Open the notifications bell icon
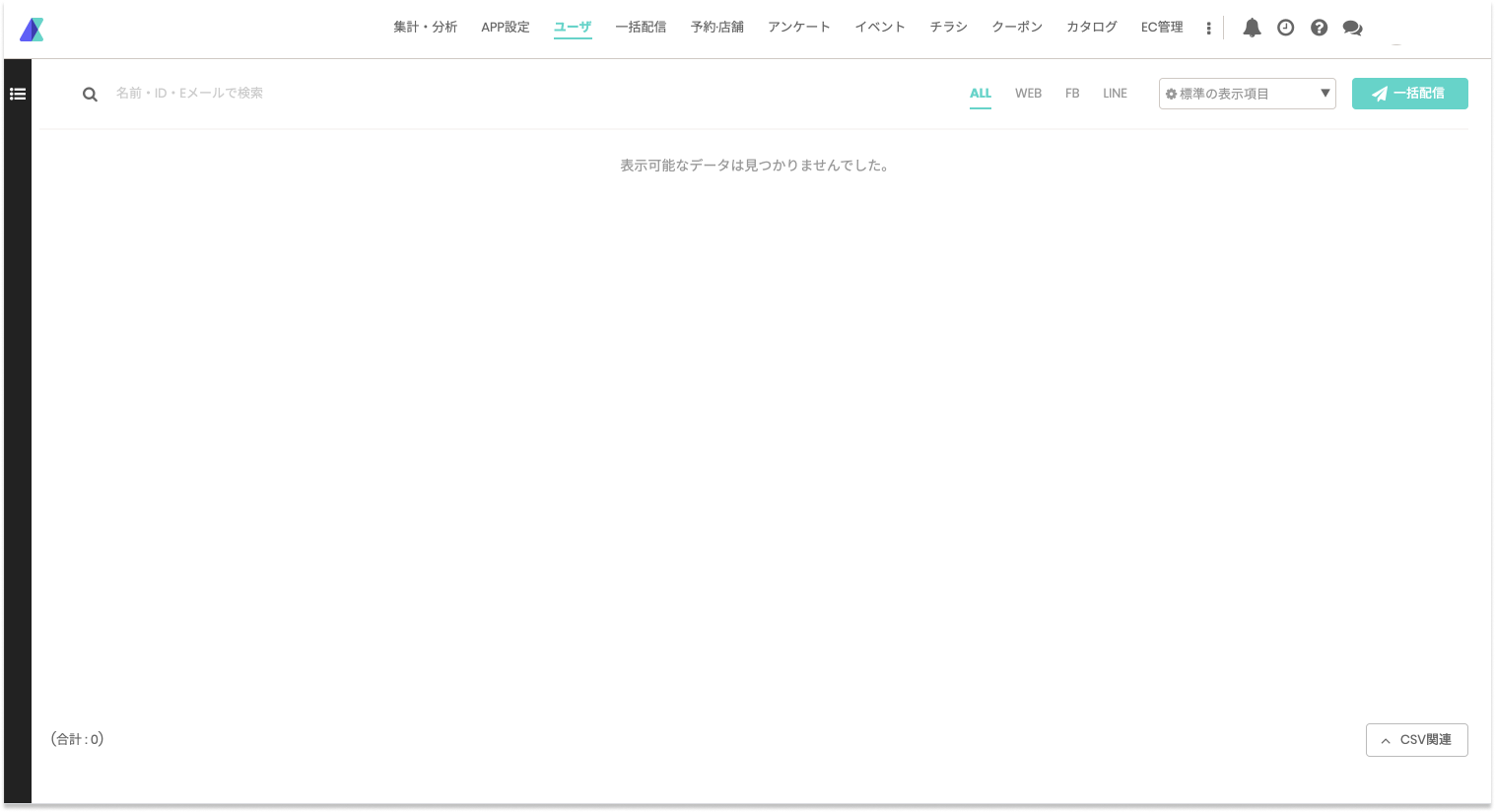1495x812 pixels. (x=1252, y=28)
